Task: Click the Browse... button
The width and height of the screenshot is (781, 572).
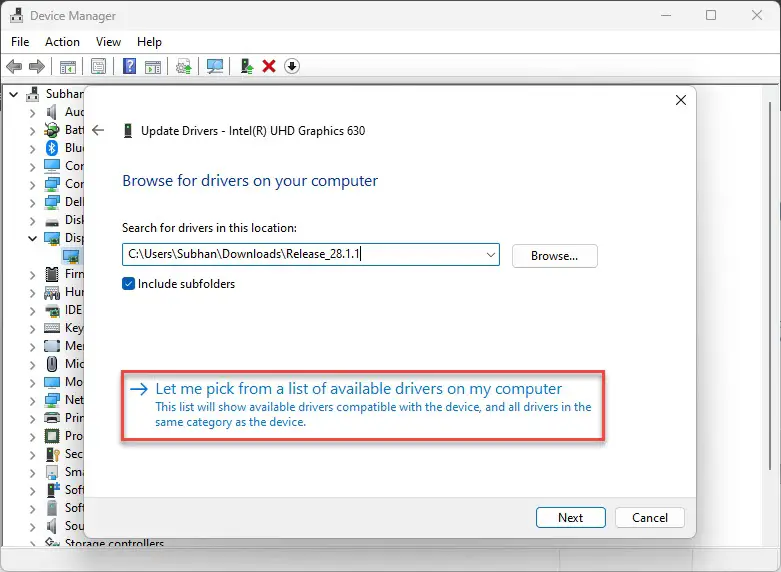Action: click(x=554, y=256)
